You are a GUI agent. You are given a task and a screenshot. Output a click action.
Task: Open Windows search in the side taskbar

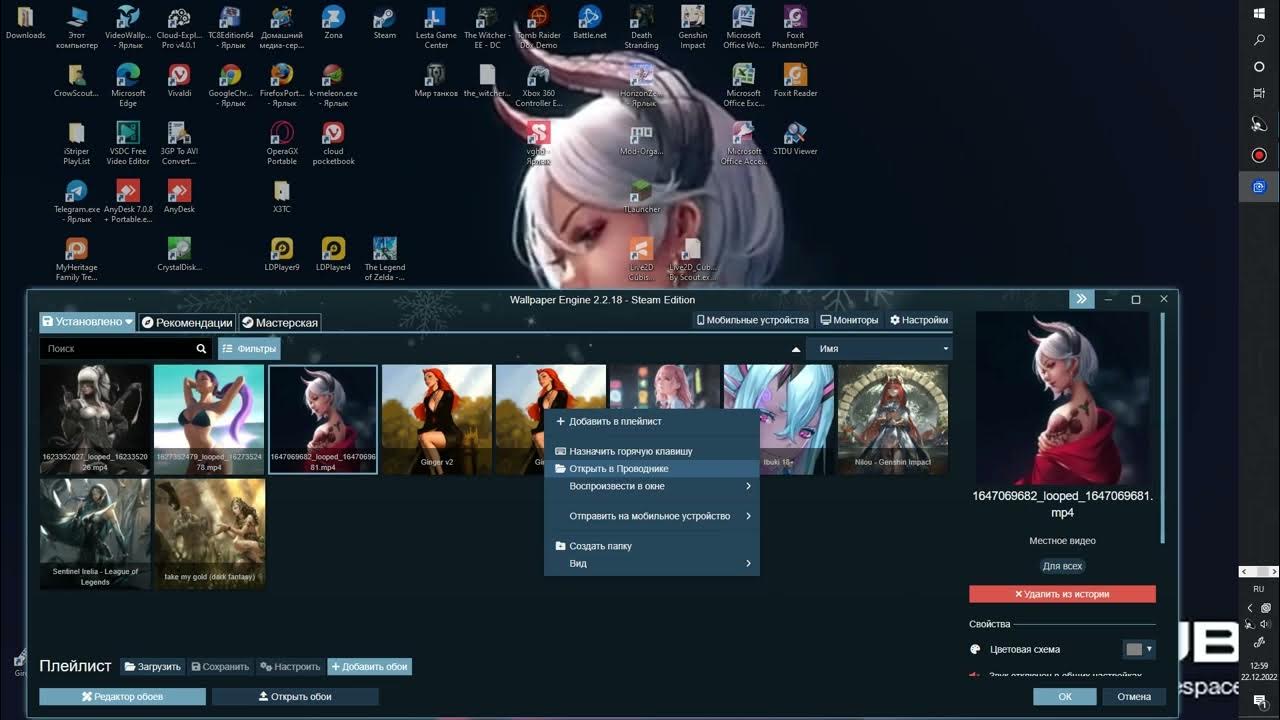[x=1259, y=40]
